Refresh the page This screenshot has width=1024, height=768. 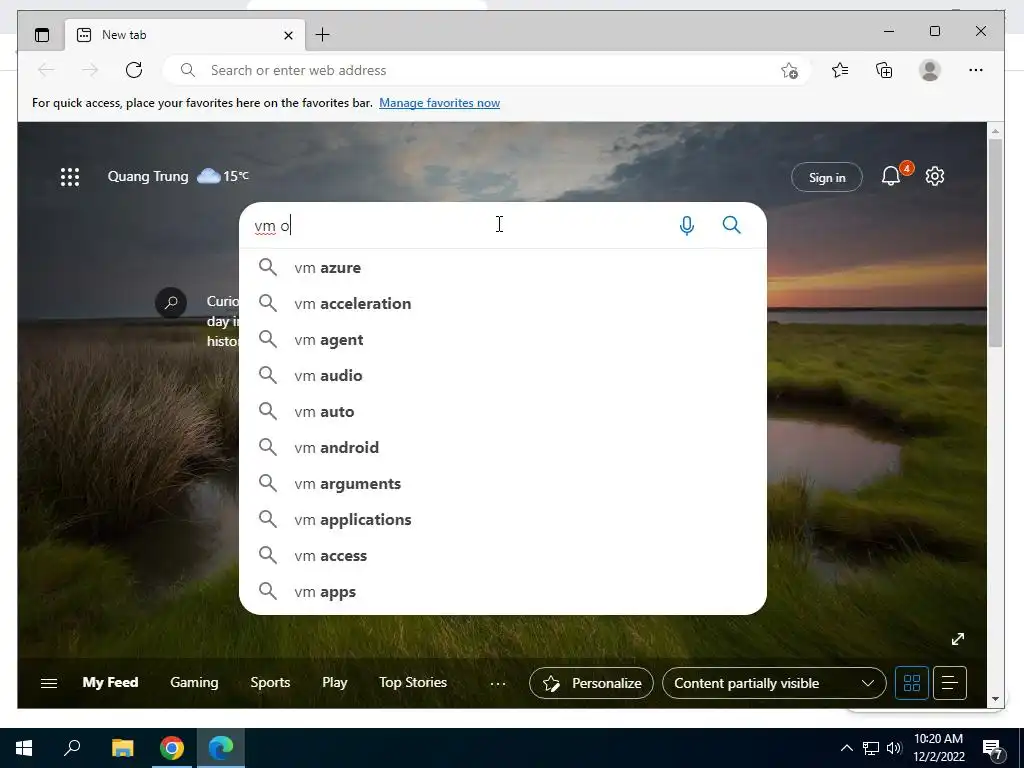click(134, 70)
